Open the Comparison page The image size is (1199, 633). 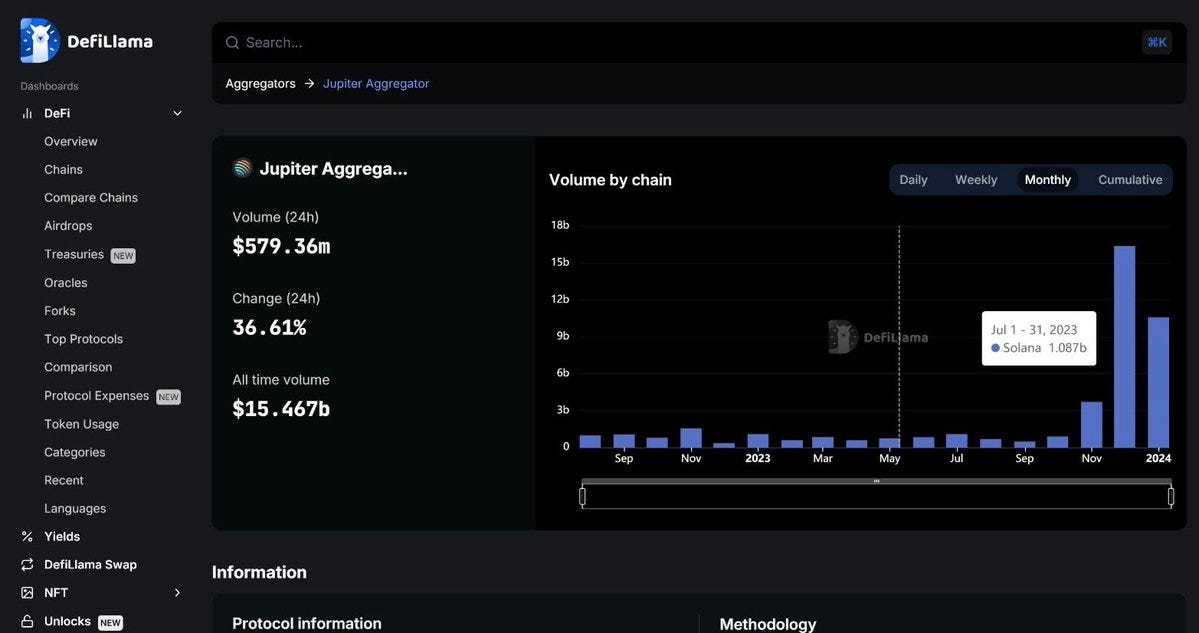coord(78,368)
